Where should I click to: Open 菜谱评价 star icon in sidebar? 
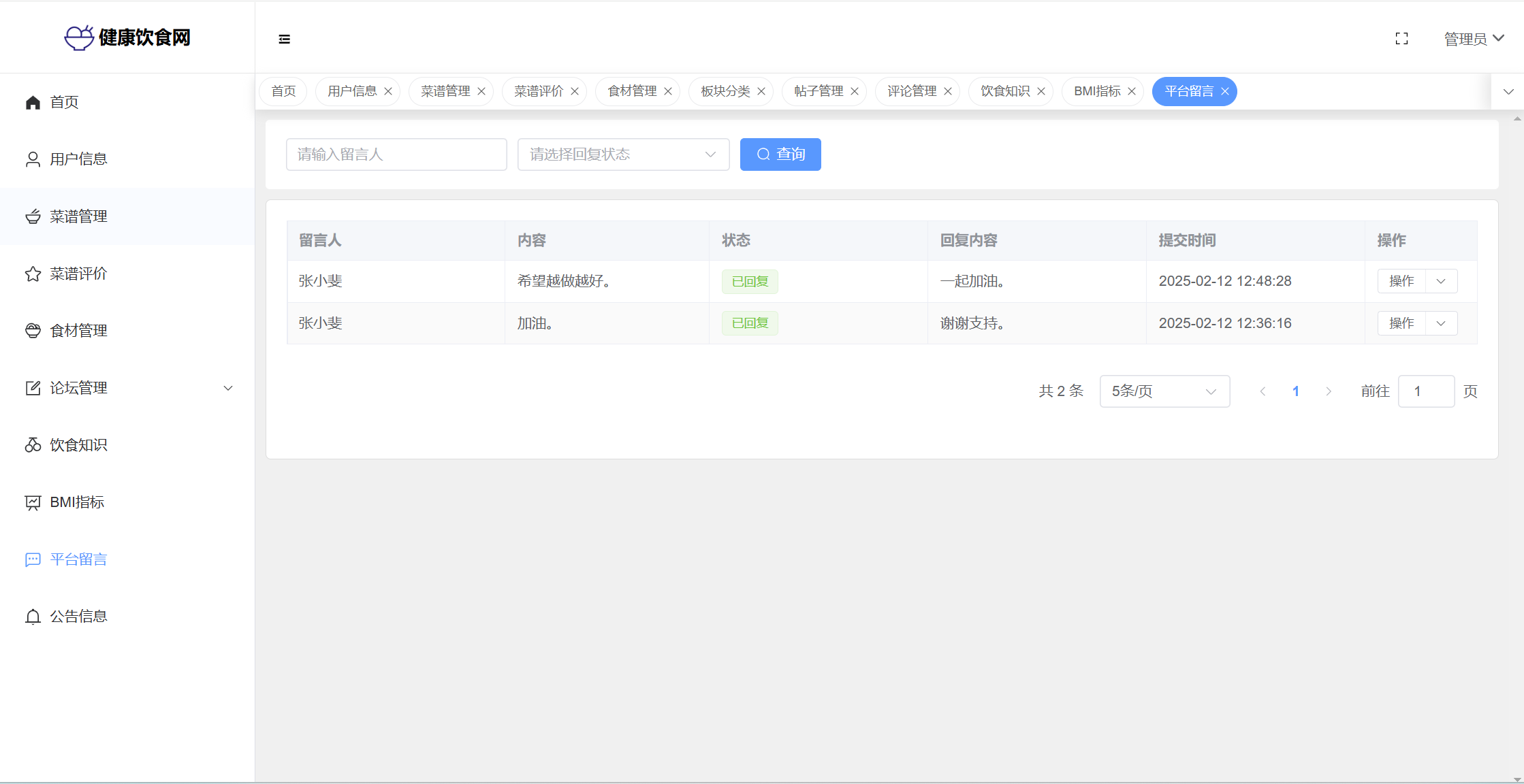click(x=33, y=274)
